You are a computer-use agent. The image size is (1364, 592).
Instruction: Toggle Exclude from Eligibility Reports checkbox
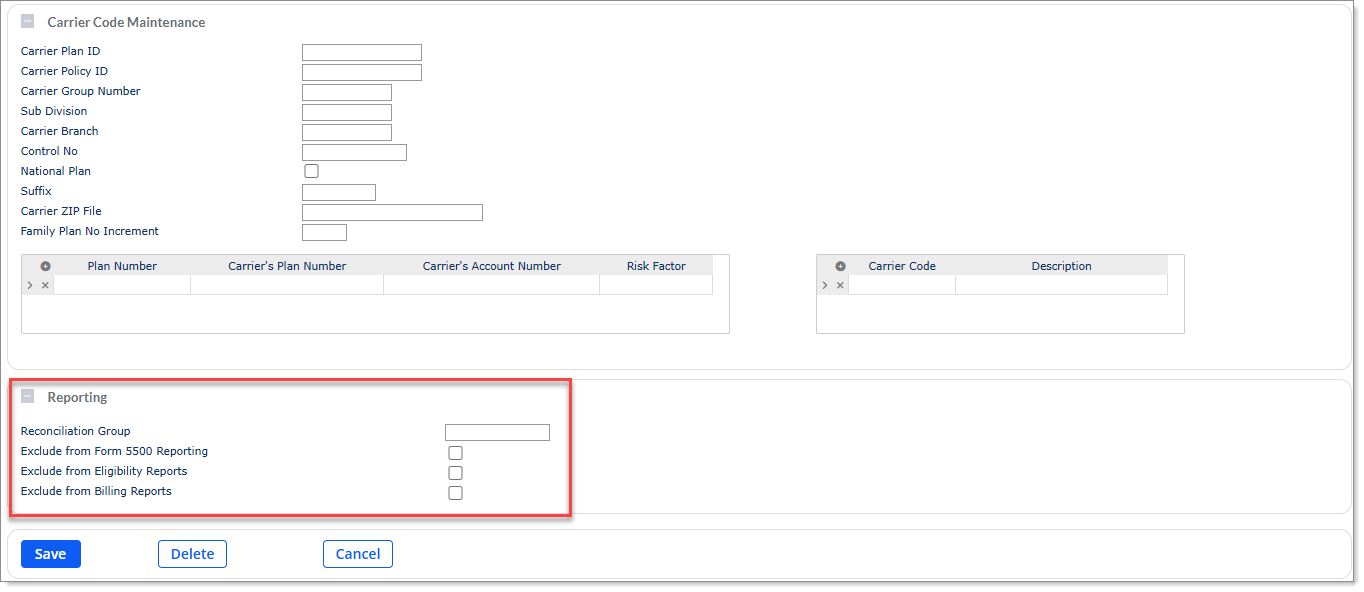pos(455,473)
